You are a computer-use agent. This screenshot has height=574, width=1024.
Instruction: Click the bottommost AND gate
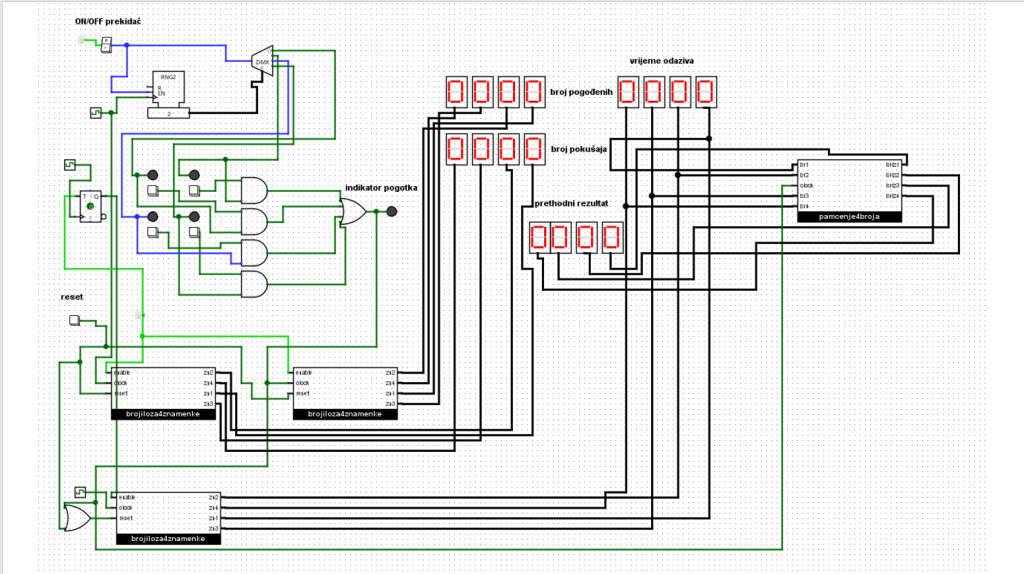[x=254, y=284]
